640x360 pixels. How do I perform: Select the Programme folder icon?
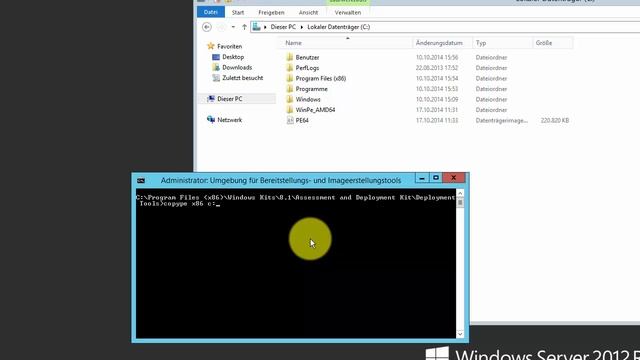(x=290, y=89)
